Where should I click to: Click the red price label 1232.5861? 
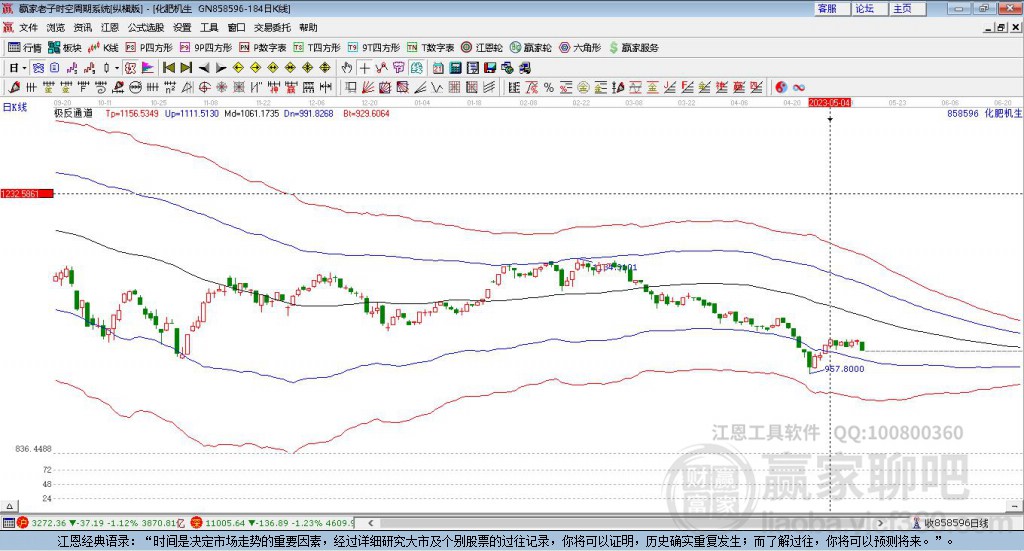(x=26, y=194)
